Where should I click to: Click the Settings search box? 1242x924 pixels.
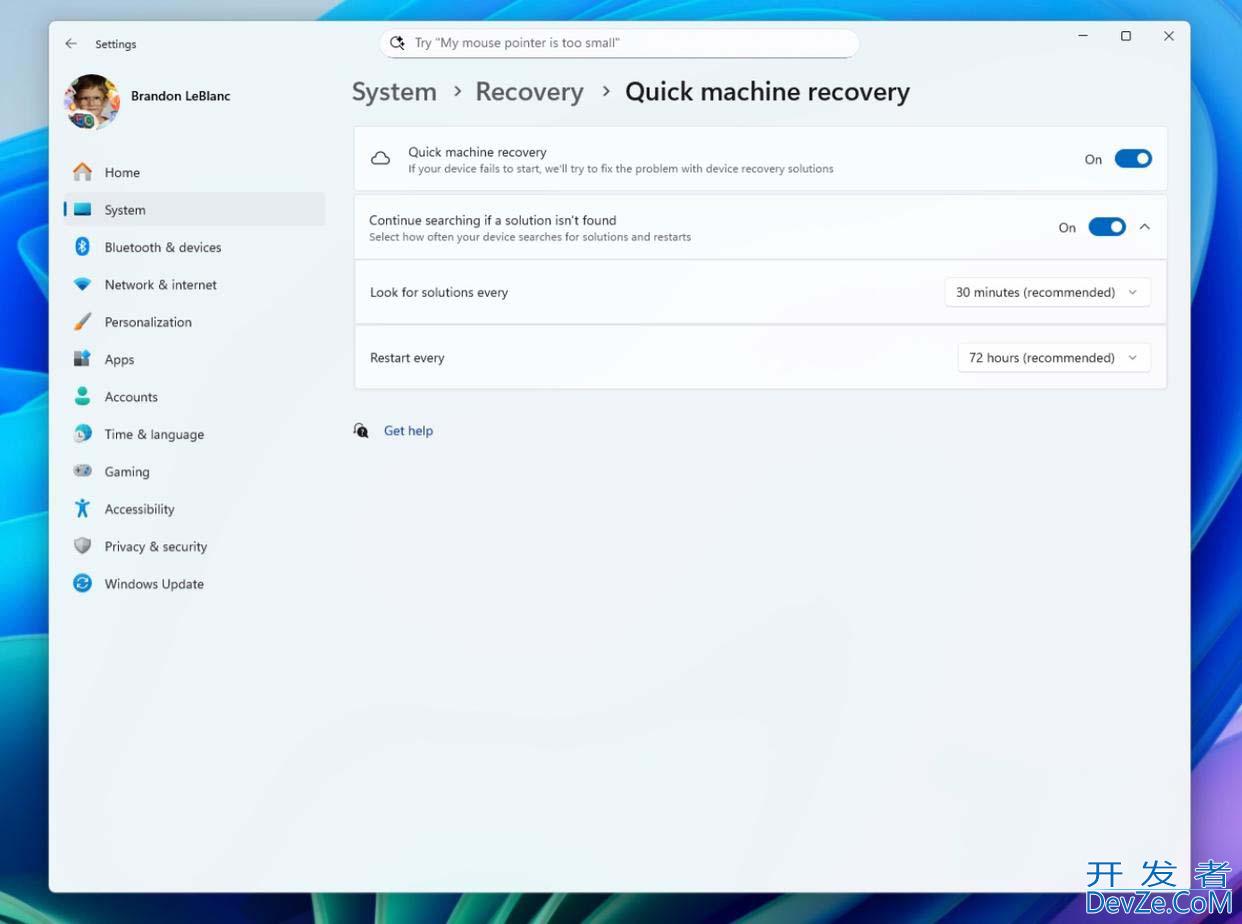tap(620, 43)
